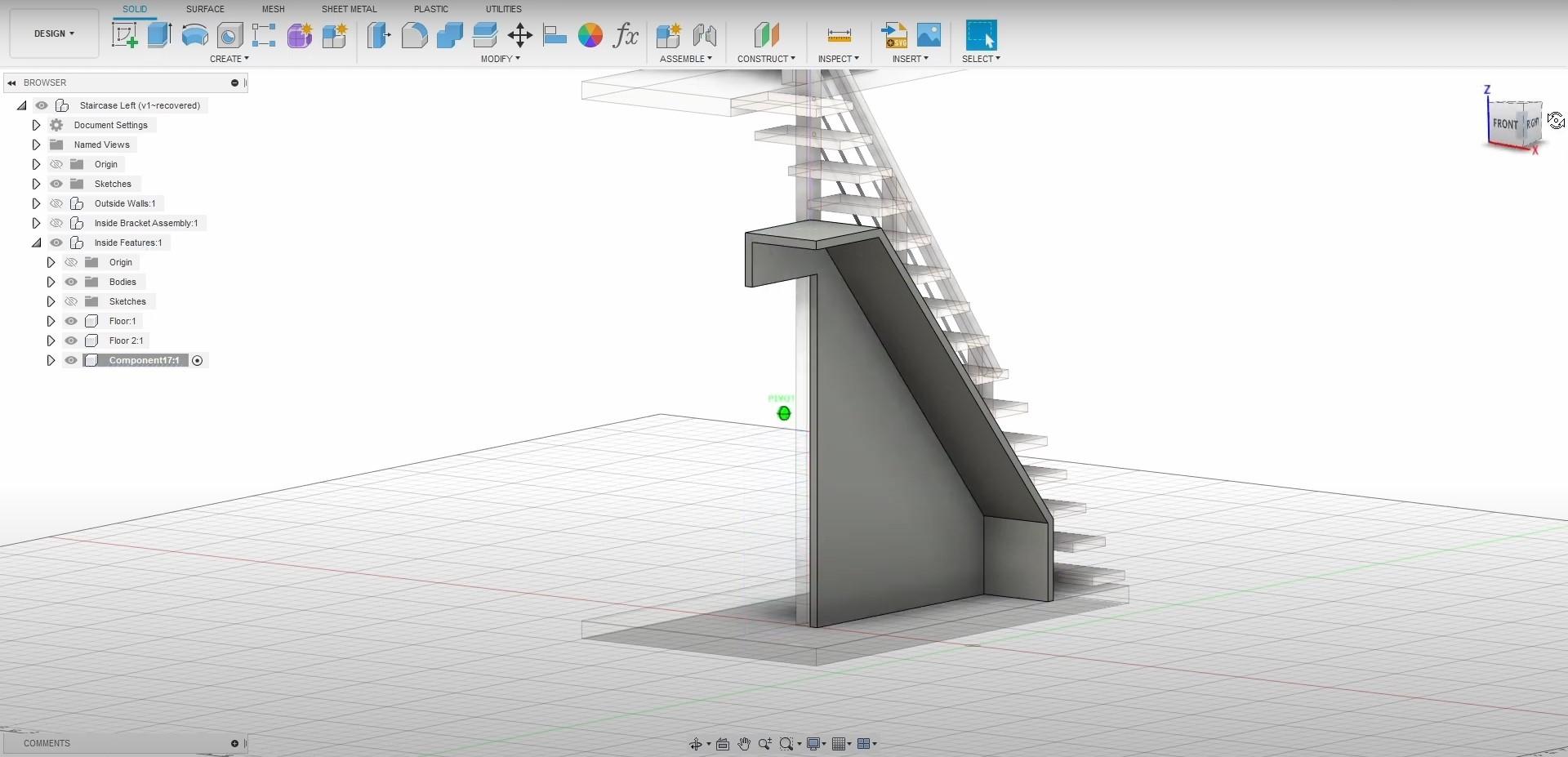
Task: Open the CONSTRUCT menu label
Action: click(766, 59)
